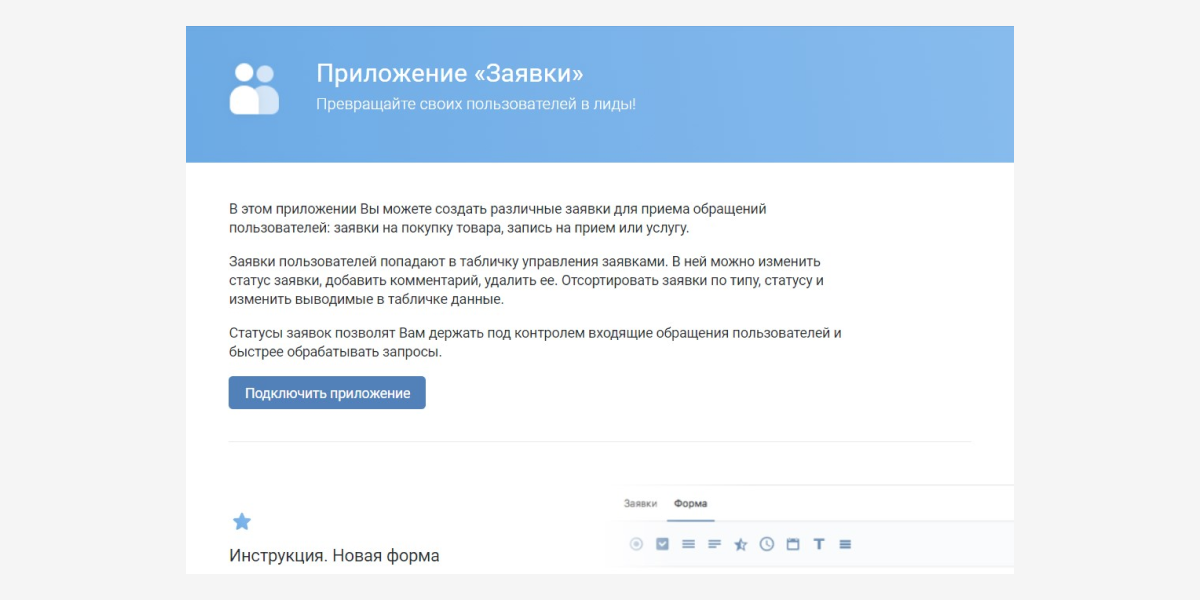Click the Приложение «Заявки» title
Image resolution: width=1200 pixels, height=600 pixels.
click(x=449, y=74)
